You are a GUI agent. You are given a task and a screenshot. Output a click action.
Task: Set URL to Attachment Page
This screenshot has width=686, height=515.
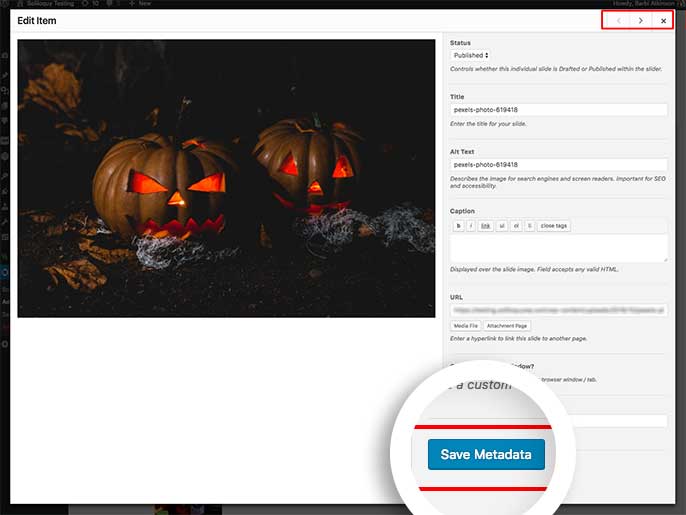coord(507,326)
